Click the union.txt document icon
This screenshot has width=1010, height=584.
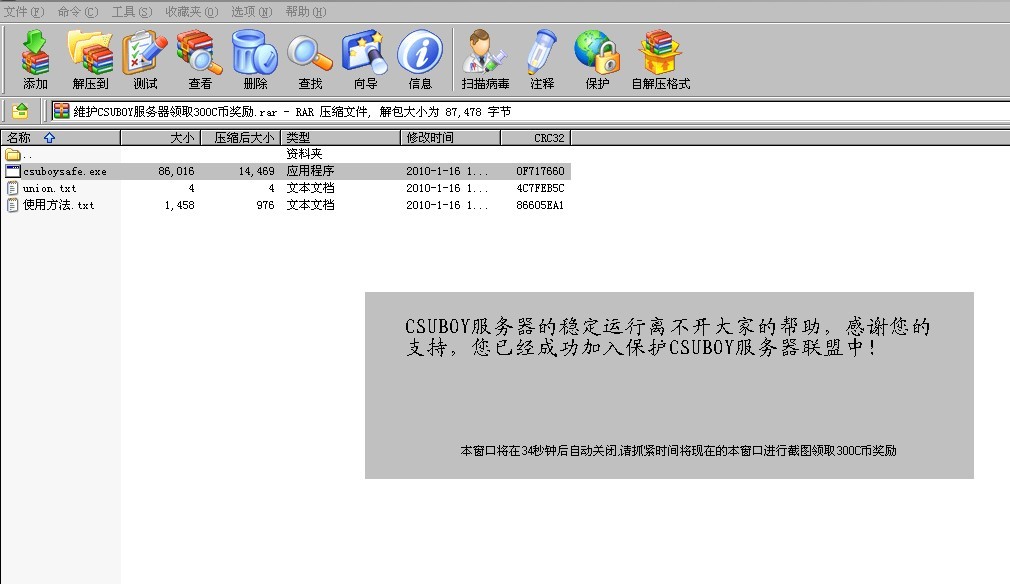[x=12, y=188]
